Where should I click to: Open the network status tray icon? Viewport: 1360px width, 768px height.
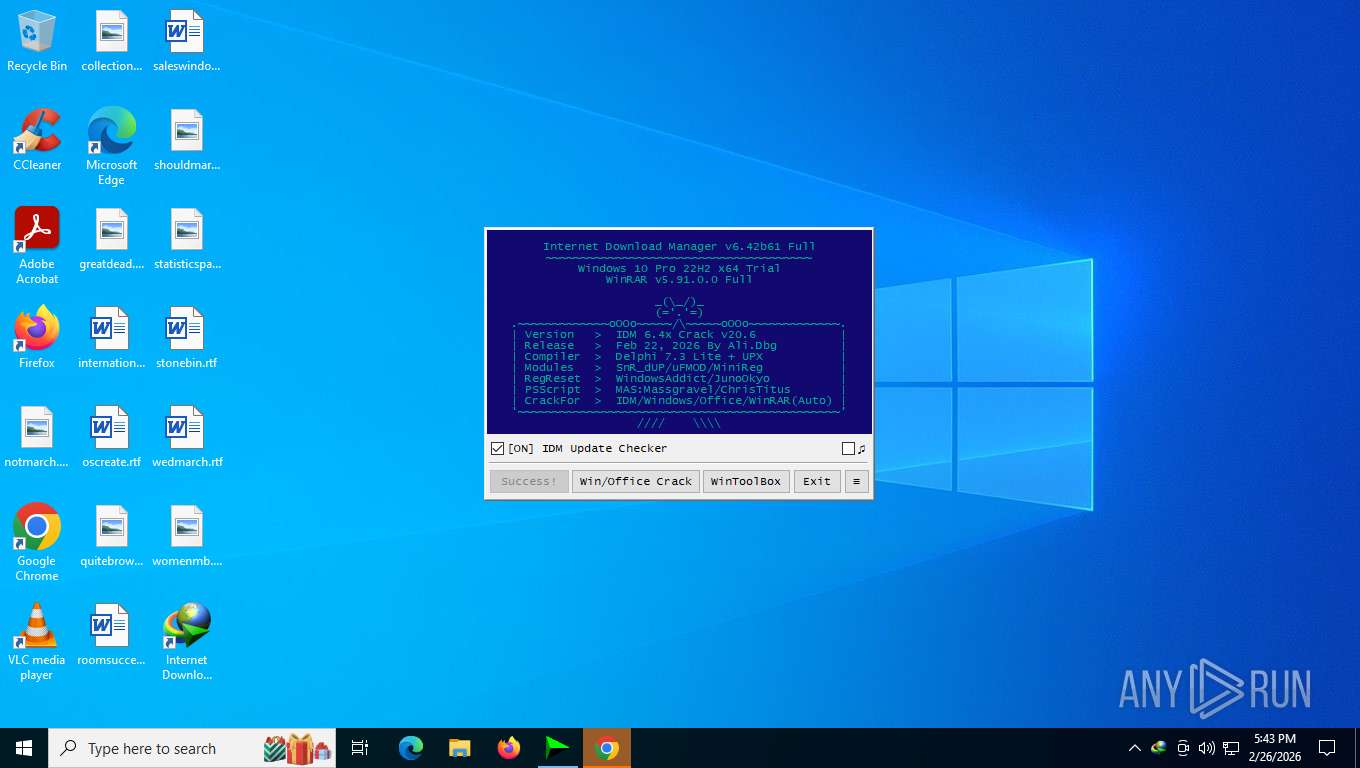click(x=1231, y=748)
